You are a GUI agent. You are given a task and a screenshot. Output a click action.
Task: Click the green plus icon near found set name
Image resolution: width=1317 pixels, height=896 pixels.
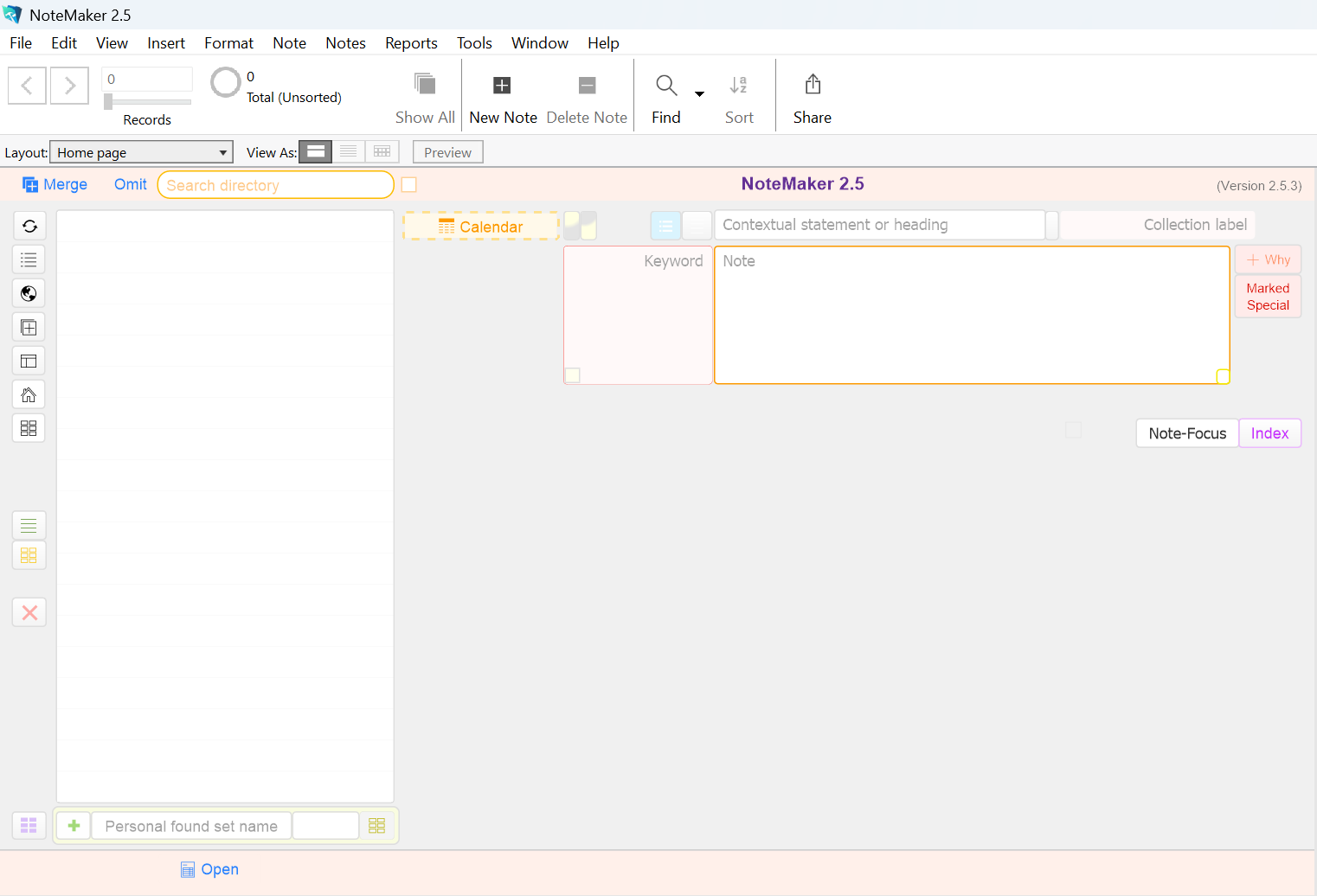(74, 826)
